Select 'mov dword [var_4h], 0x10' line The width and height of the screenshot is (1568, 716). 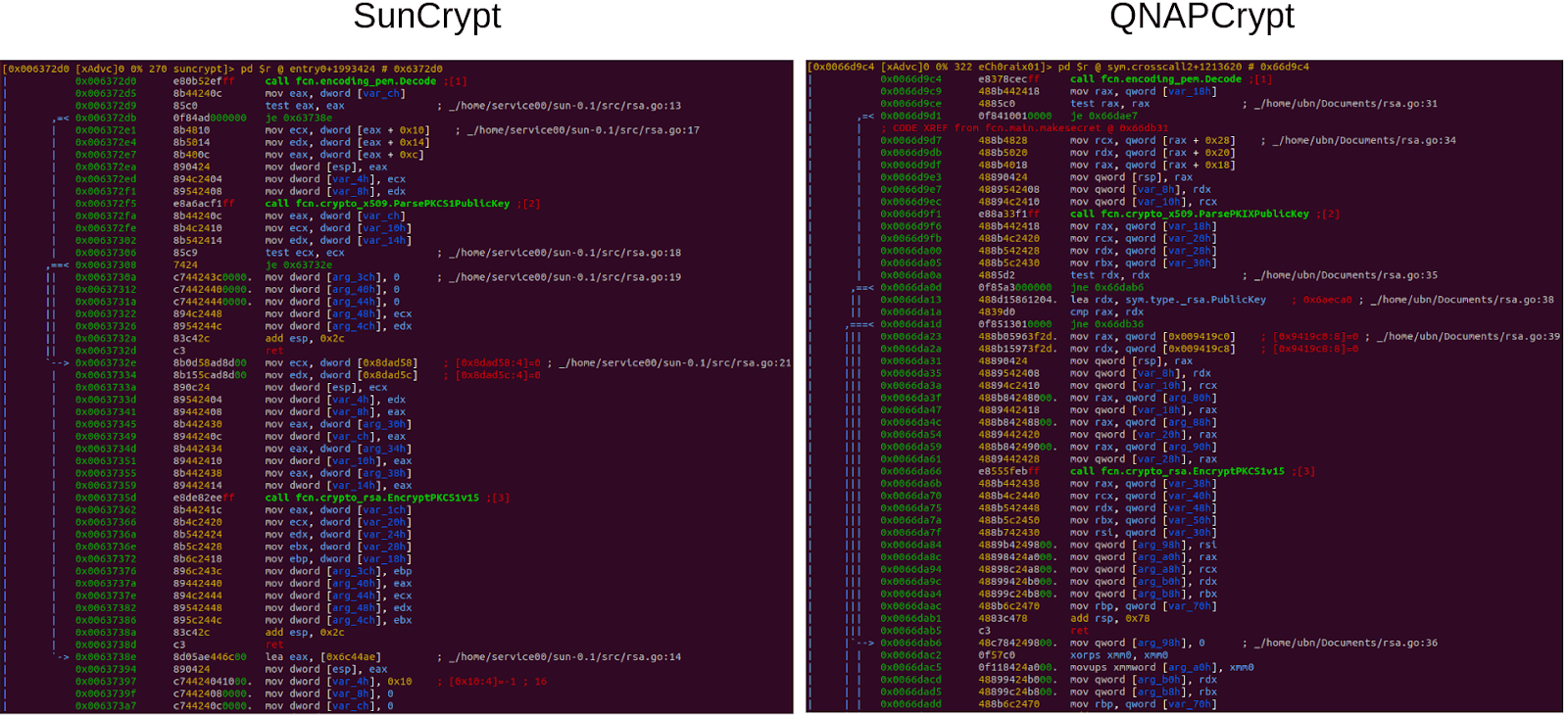[338, 682]
